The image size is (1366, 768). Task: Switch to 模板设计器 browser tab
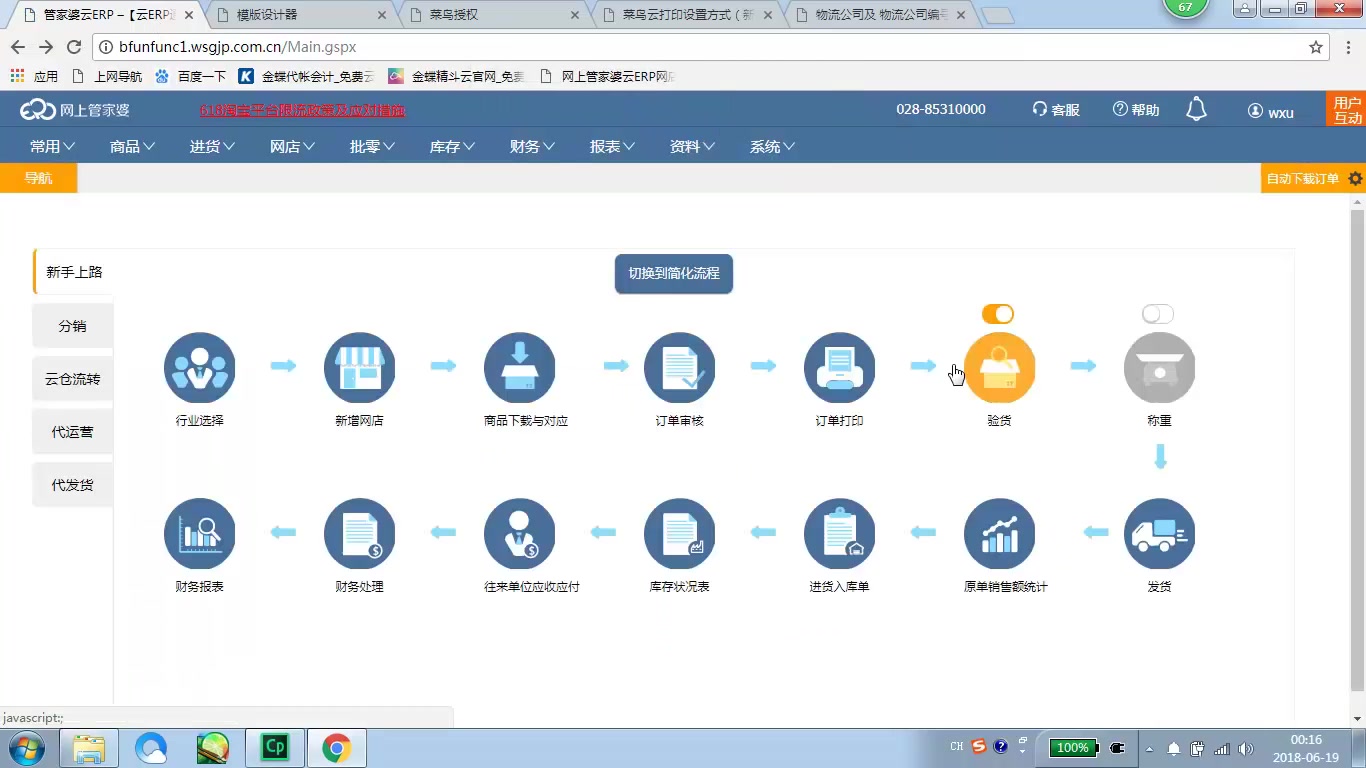[x=300, y=15]
